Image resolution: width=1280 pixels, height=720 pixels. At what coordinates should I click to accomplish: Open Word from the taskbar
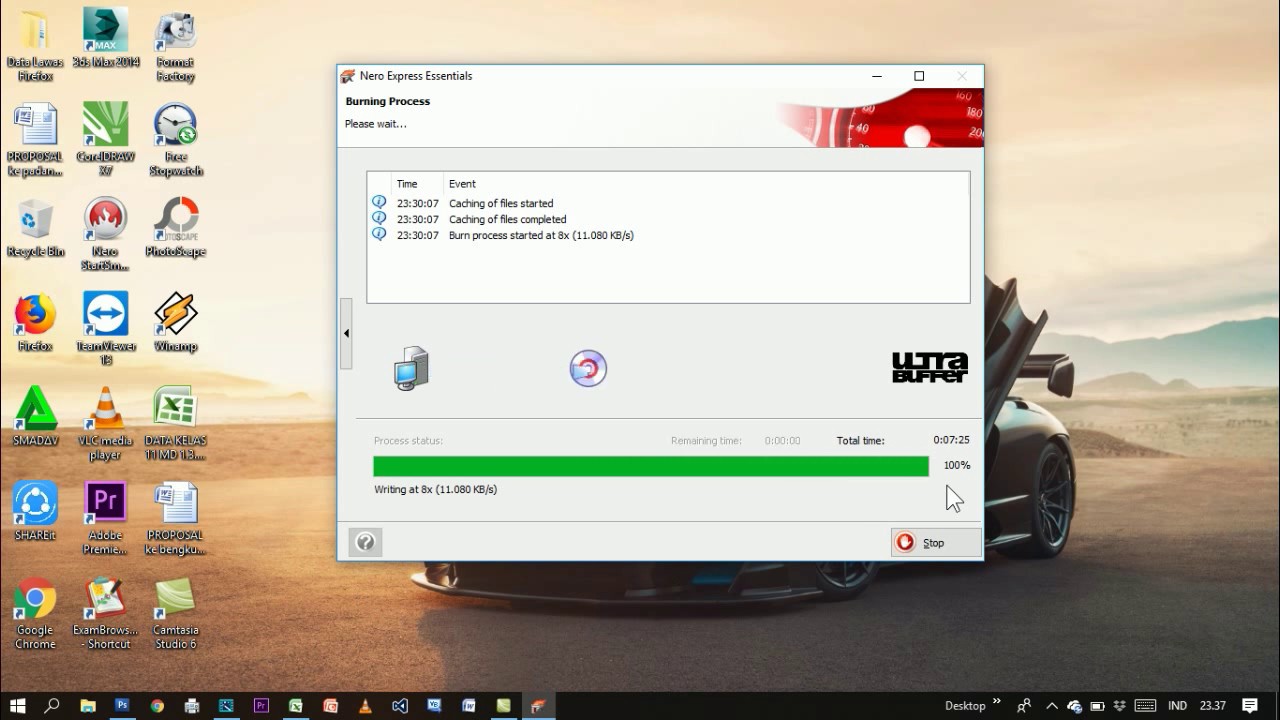[x=469, y=705]
